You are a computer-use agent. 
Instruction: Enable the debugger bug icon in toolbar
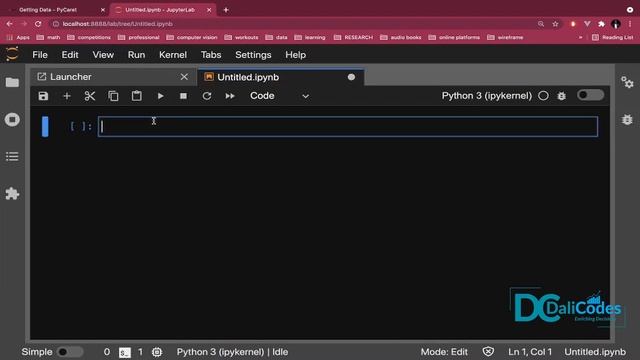tap(562, 96)
